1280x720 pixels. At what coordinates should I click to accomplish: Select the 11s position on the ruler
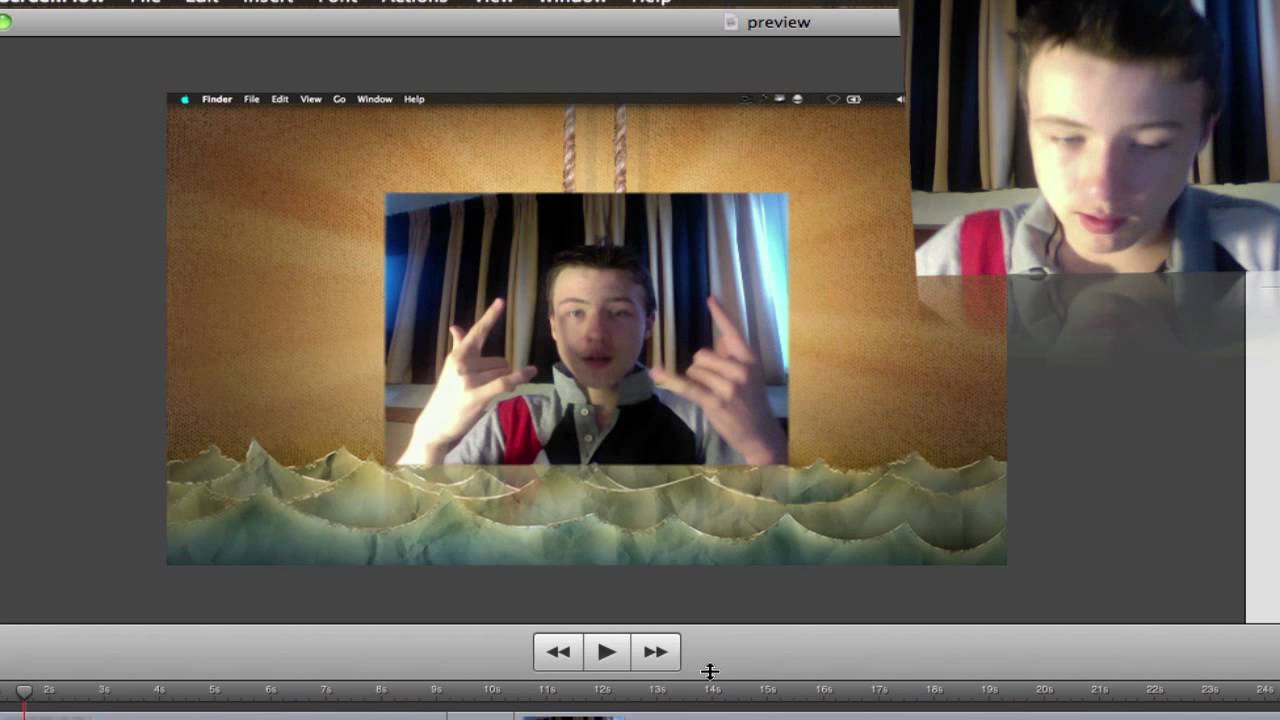(x=547, y=689)
